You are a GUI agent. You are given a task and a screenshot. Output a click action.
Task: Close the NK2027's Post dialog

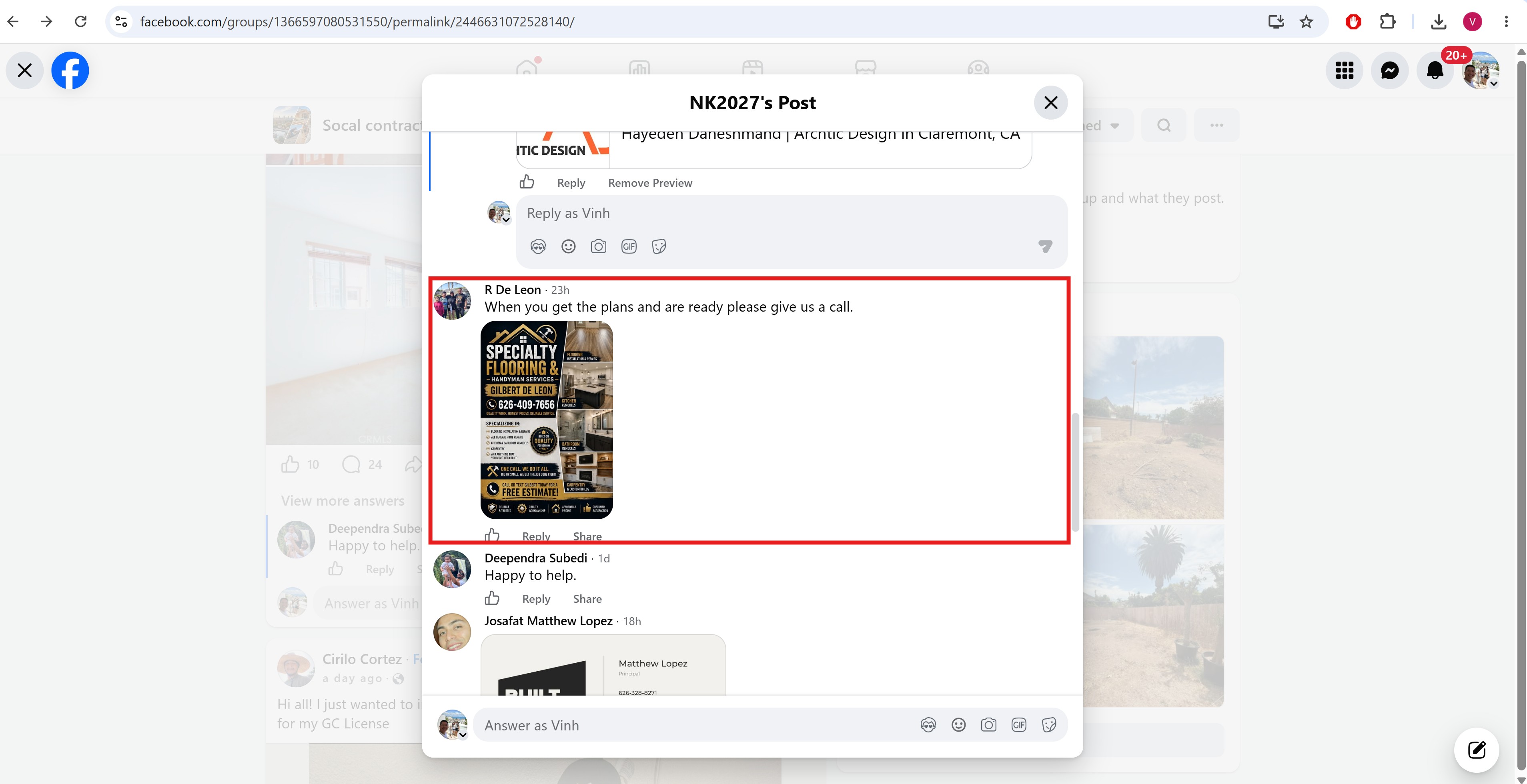tap(1050, 102)
